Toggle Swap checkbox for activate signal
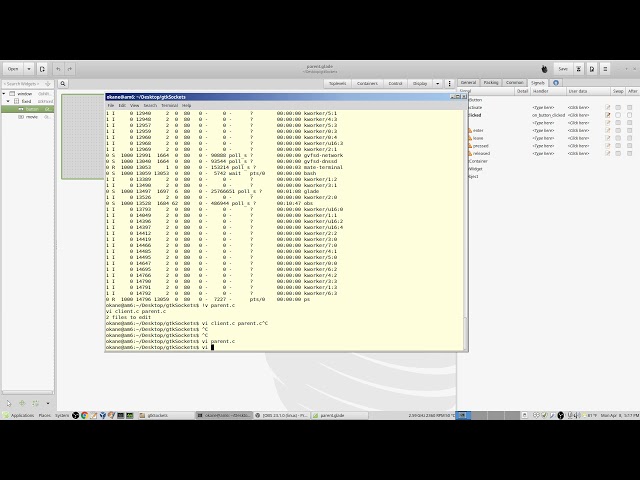 (618, 107)
